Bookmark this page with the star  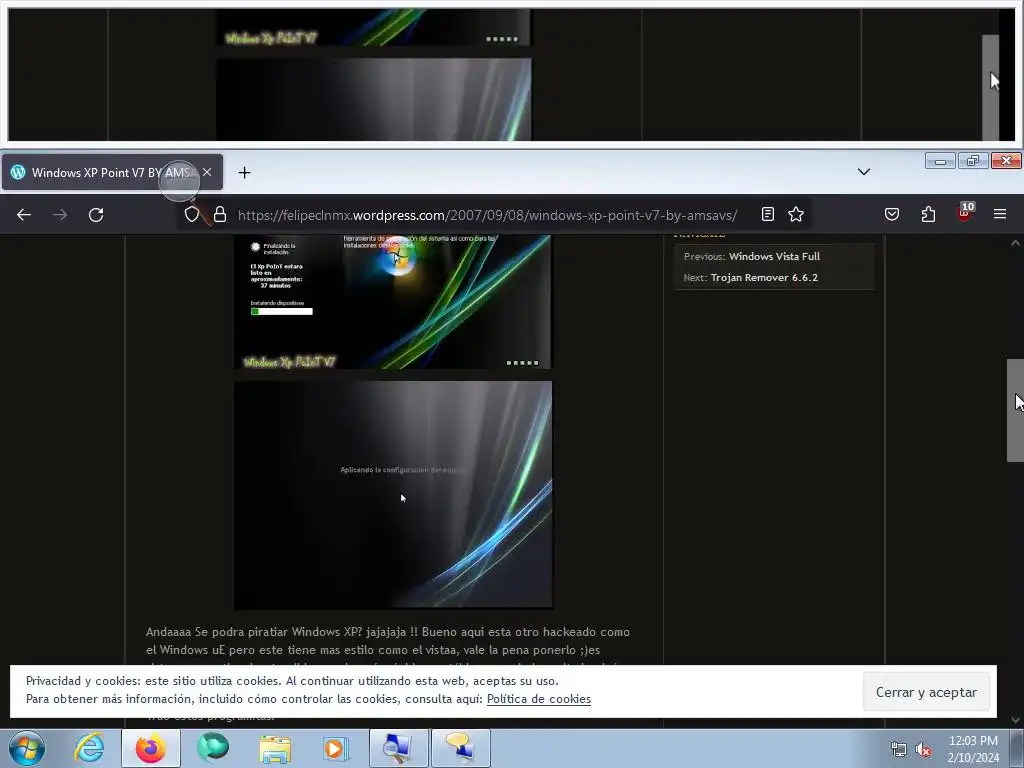point(795,214)
